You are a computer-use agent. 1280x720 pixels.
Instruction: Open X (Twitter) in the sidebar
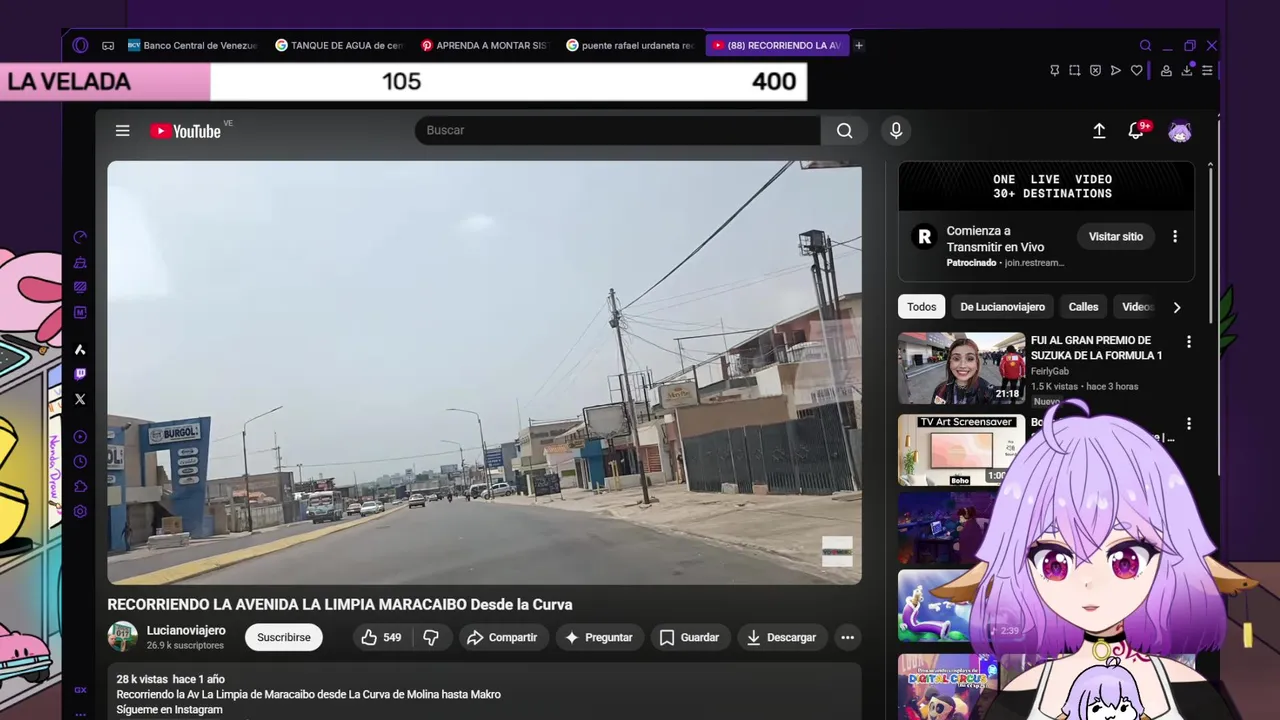click(80, 399)
